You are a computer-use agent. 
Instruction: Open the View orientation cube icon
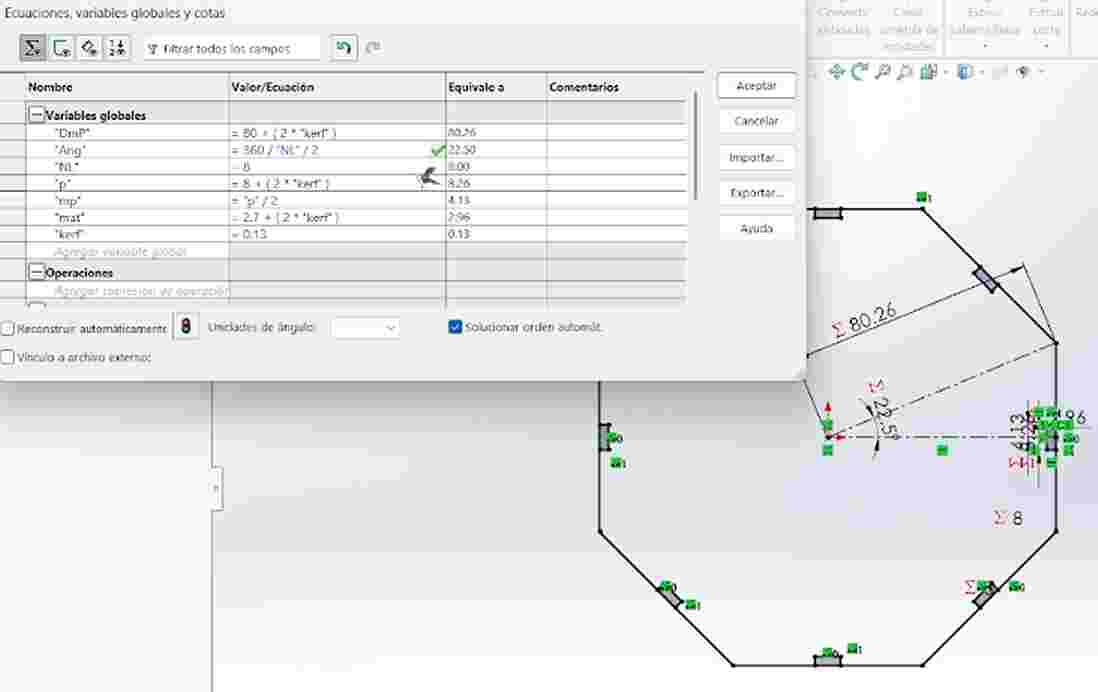point(929,72)
